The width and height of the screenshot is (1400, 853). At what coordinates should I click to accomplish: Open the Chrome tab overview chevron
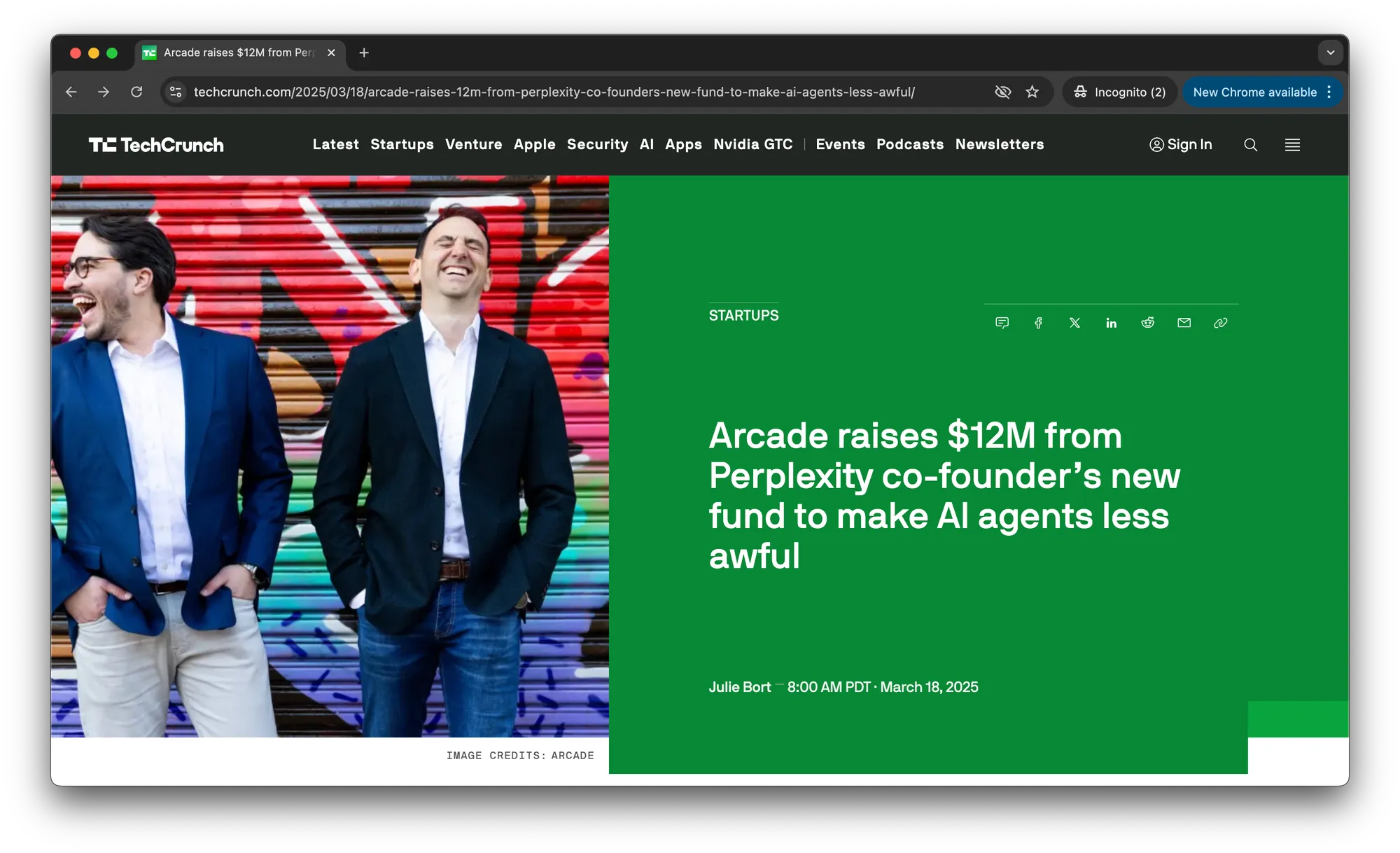[x=1331, y=53]
